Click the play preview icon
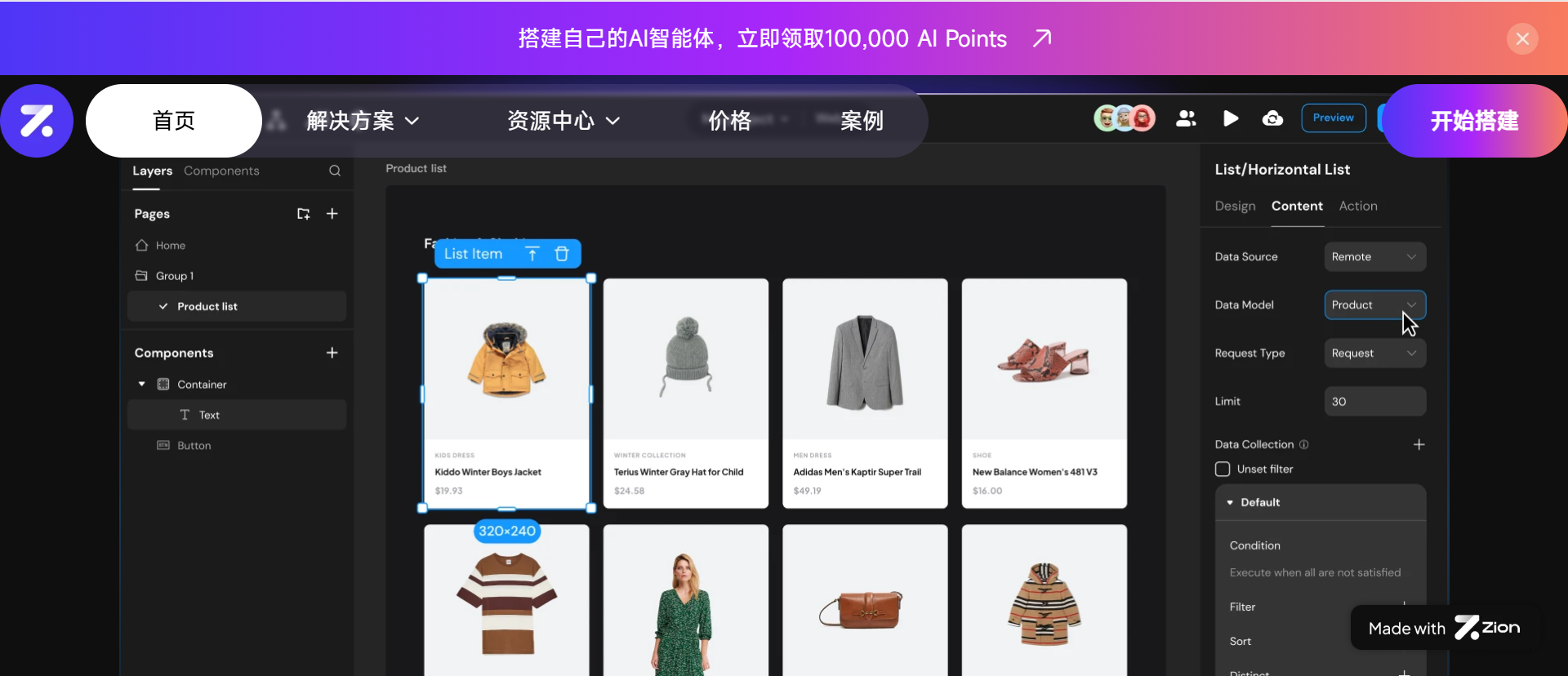Image resolution: width=1568 pixels, height=676 pixels. click(1231, 118)
